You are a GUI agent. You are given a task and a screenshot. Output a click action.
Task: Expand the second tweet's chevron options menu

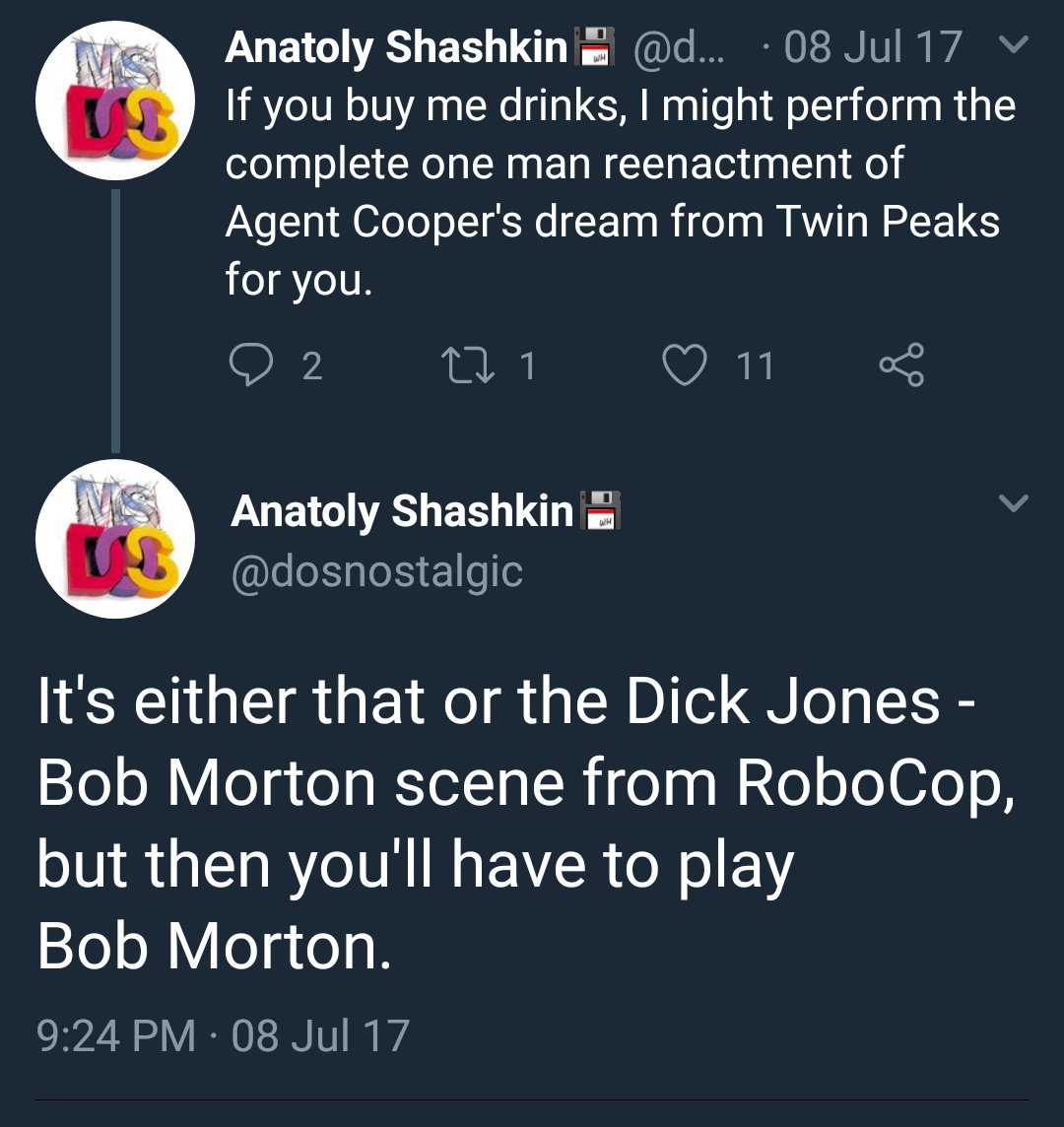[1014, 502]
